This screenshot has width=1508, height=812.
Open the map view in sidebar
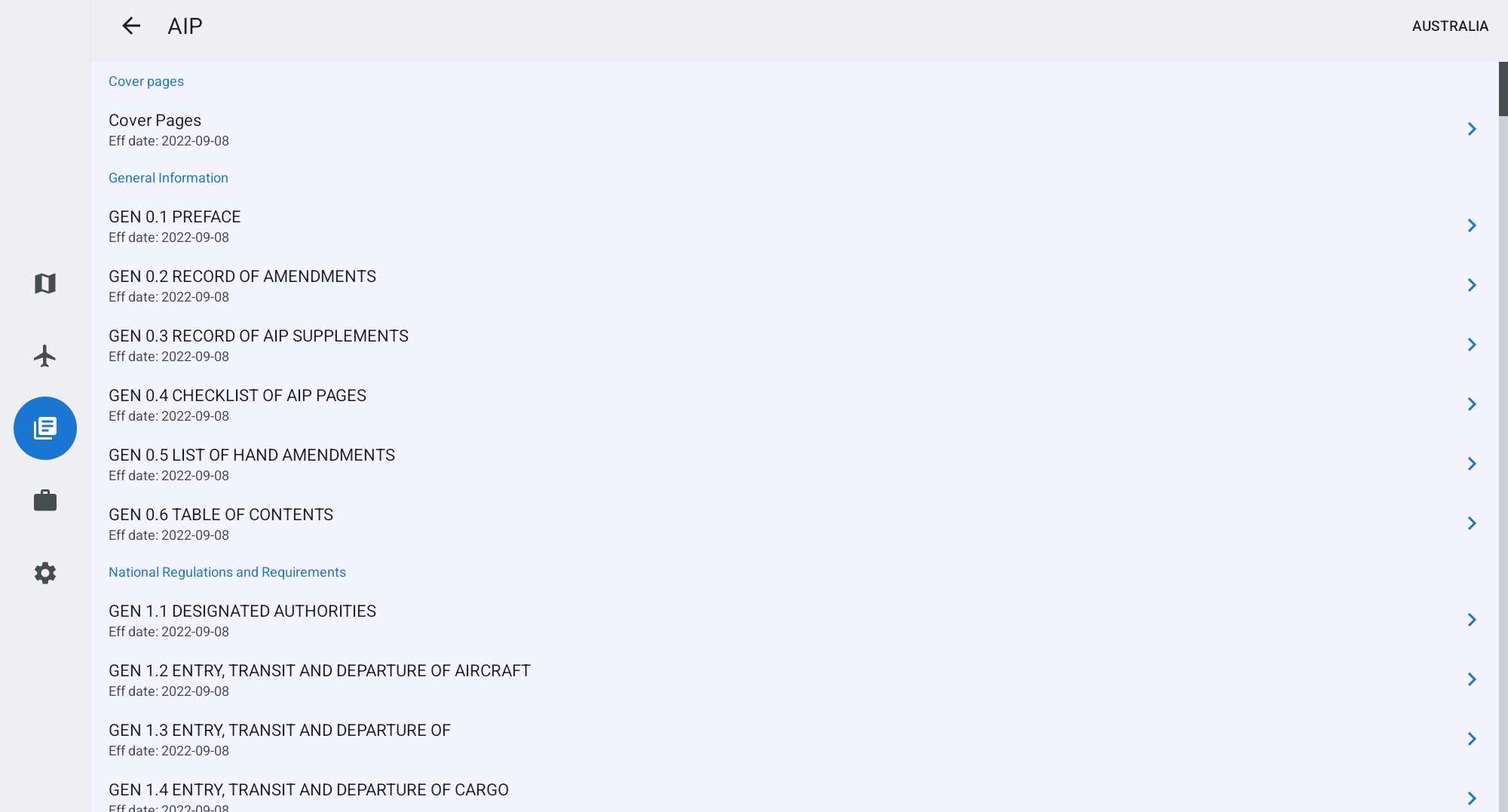pyautogui.click(x=45, y=283)
